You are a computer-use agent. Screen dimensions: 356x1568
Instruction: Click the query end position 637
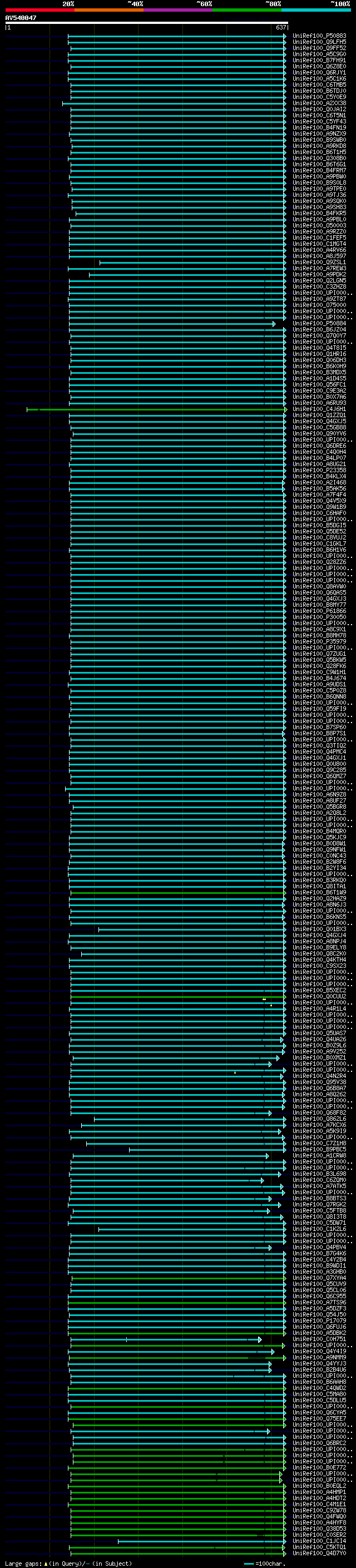tap(281, 27)
